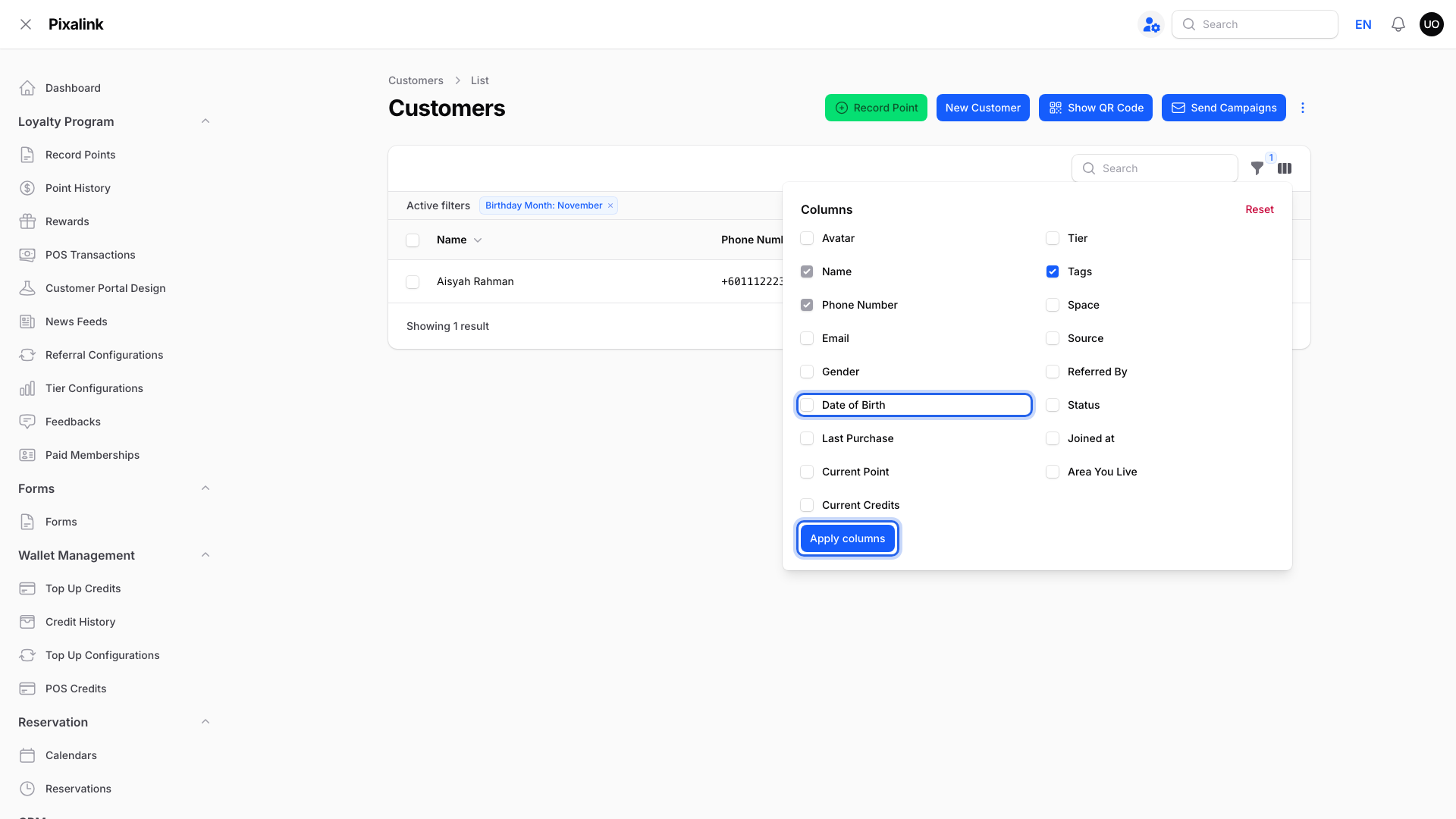Image resolution: width=1456 pixels, height=819 pixels.
Task: Open the user settings icon beside search
Action: point(1151,24)
